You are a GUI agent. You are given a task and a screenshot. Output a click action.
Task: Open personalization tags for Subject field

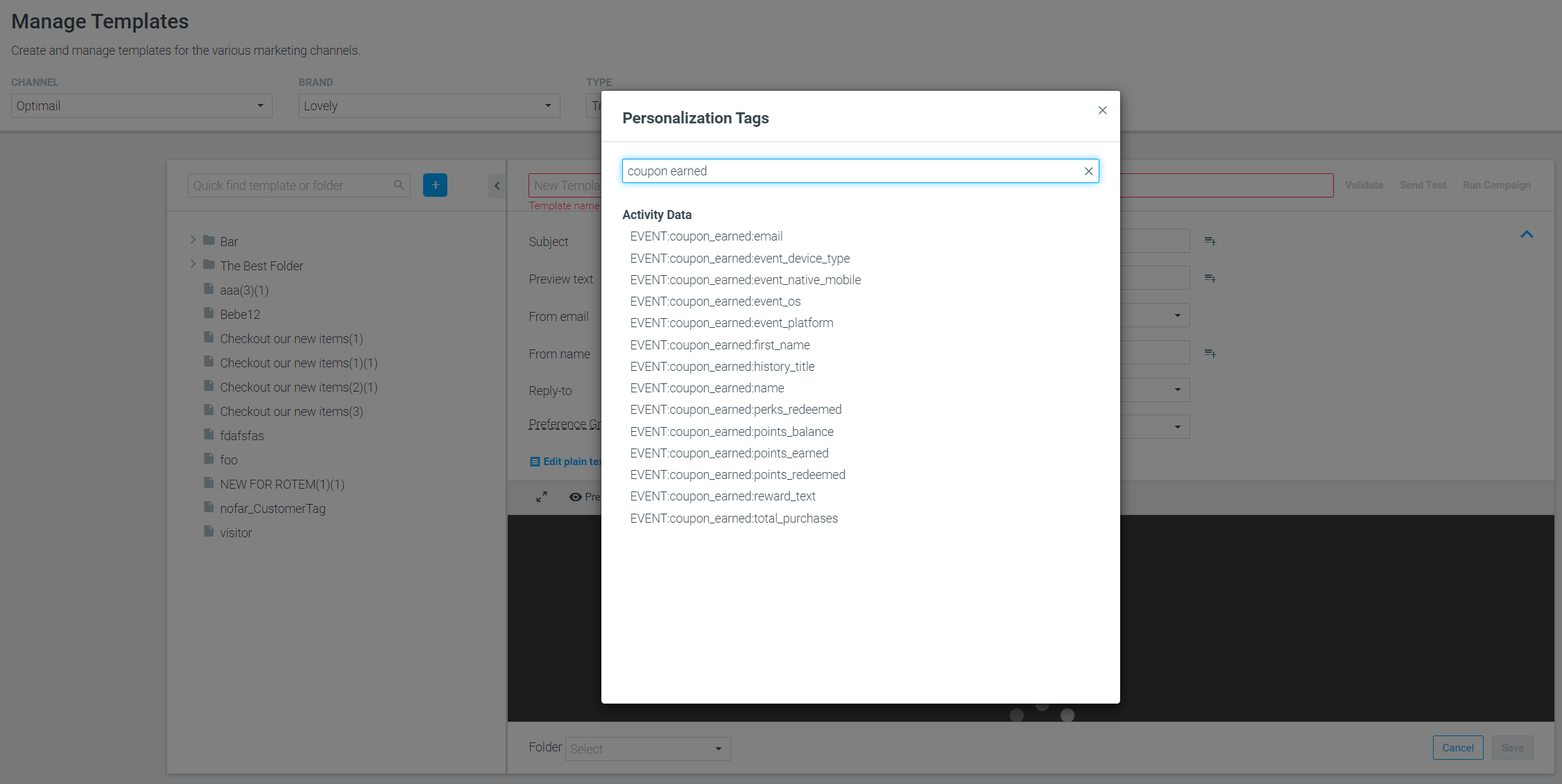(x=1210, y=241)
